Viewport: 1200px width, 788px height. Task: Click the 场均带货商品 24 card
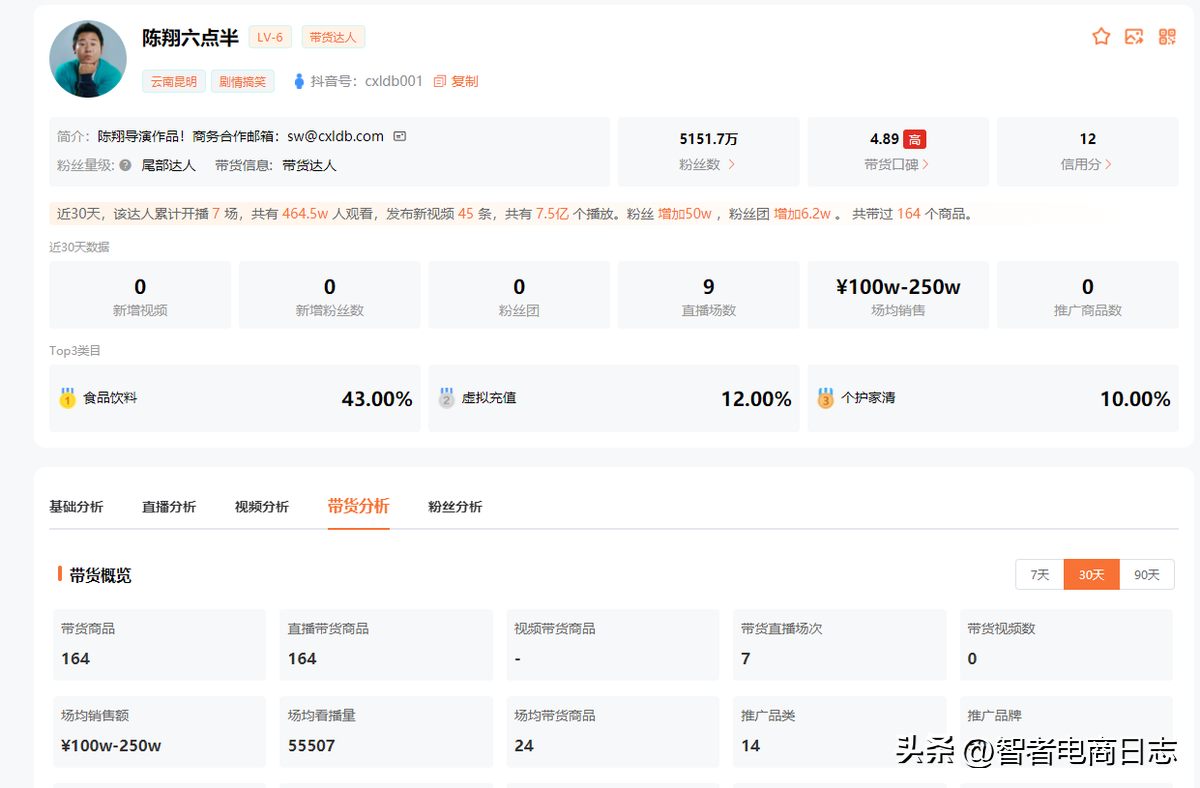click(613, 732)
